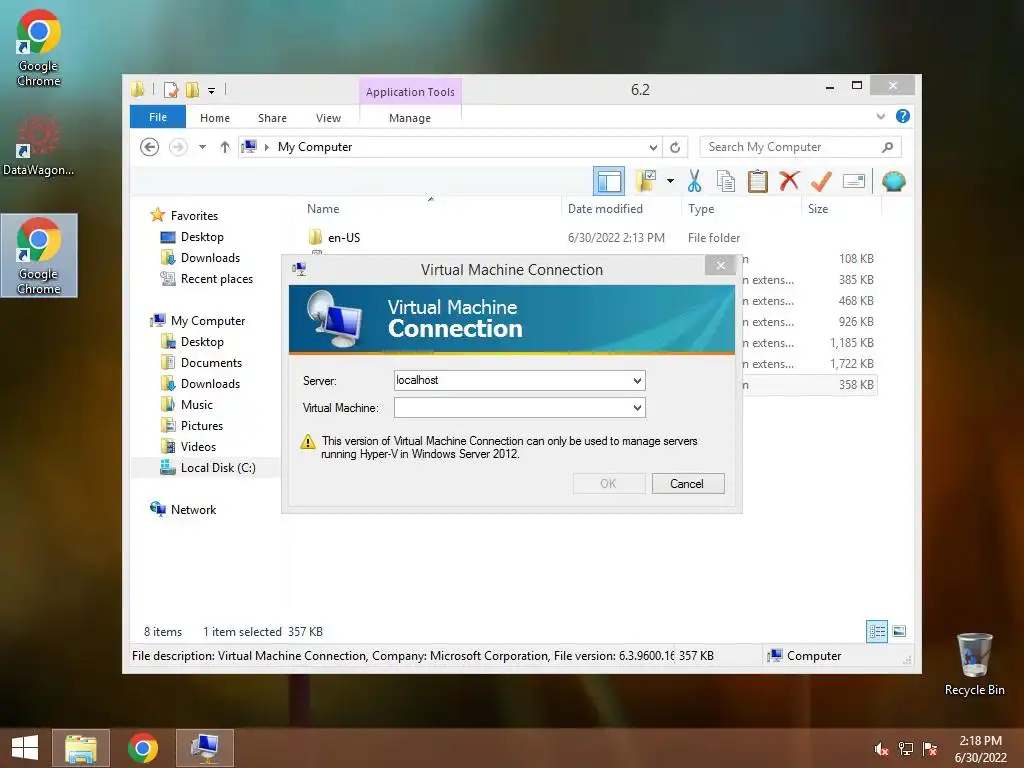
Task: Open the Server combo box dropdown
Action: pyautogui.click(x=637, y=380)
